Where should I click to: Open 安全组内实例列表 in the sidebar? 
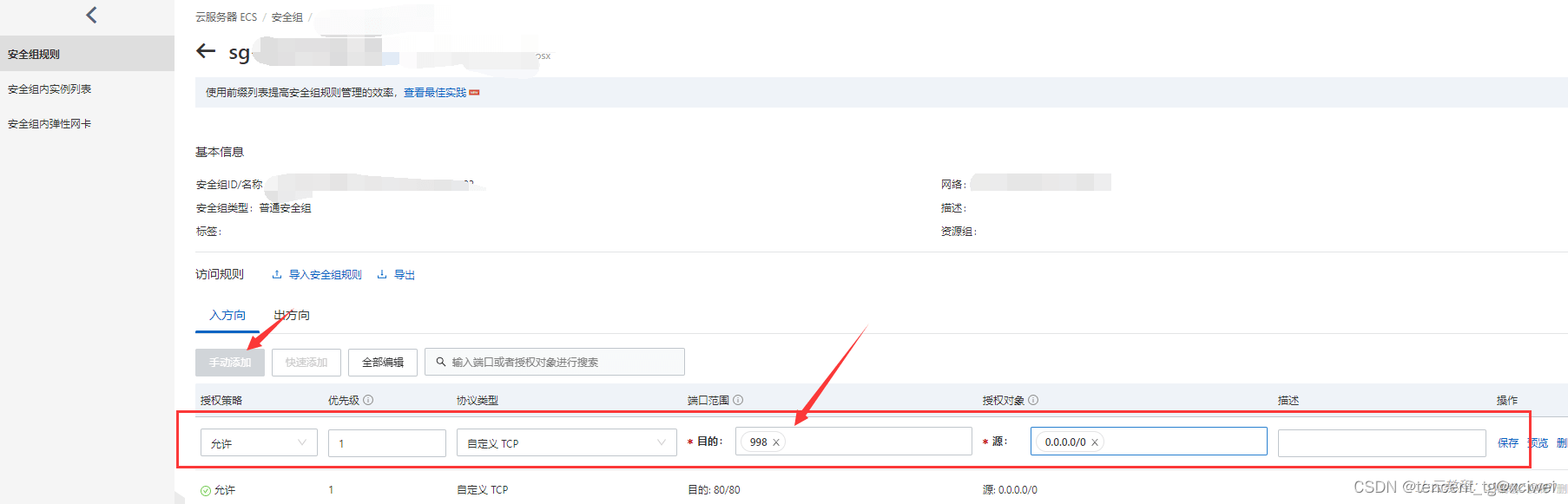point(49,88)
